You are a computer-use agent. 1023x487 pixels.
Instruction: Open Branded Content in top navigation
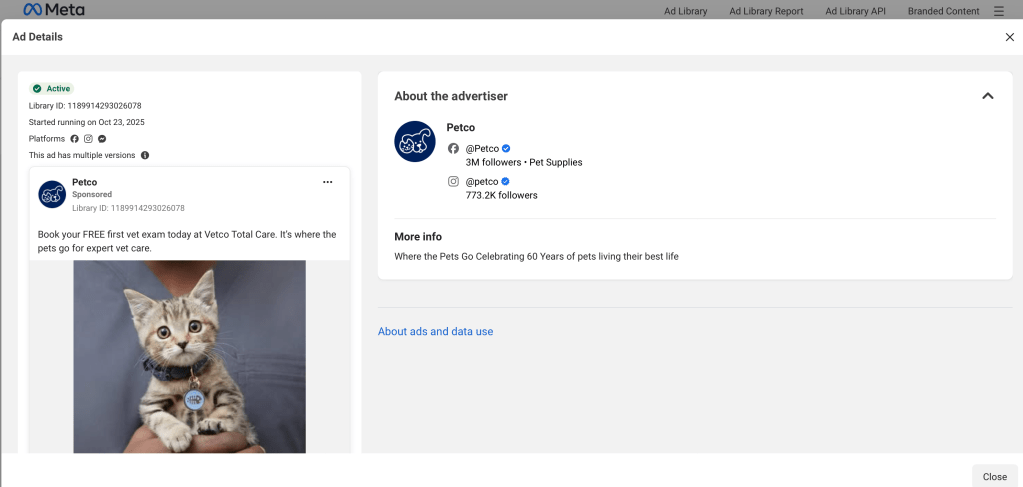click(943, 11)
